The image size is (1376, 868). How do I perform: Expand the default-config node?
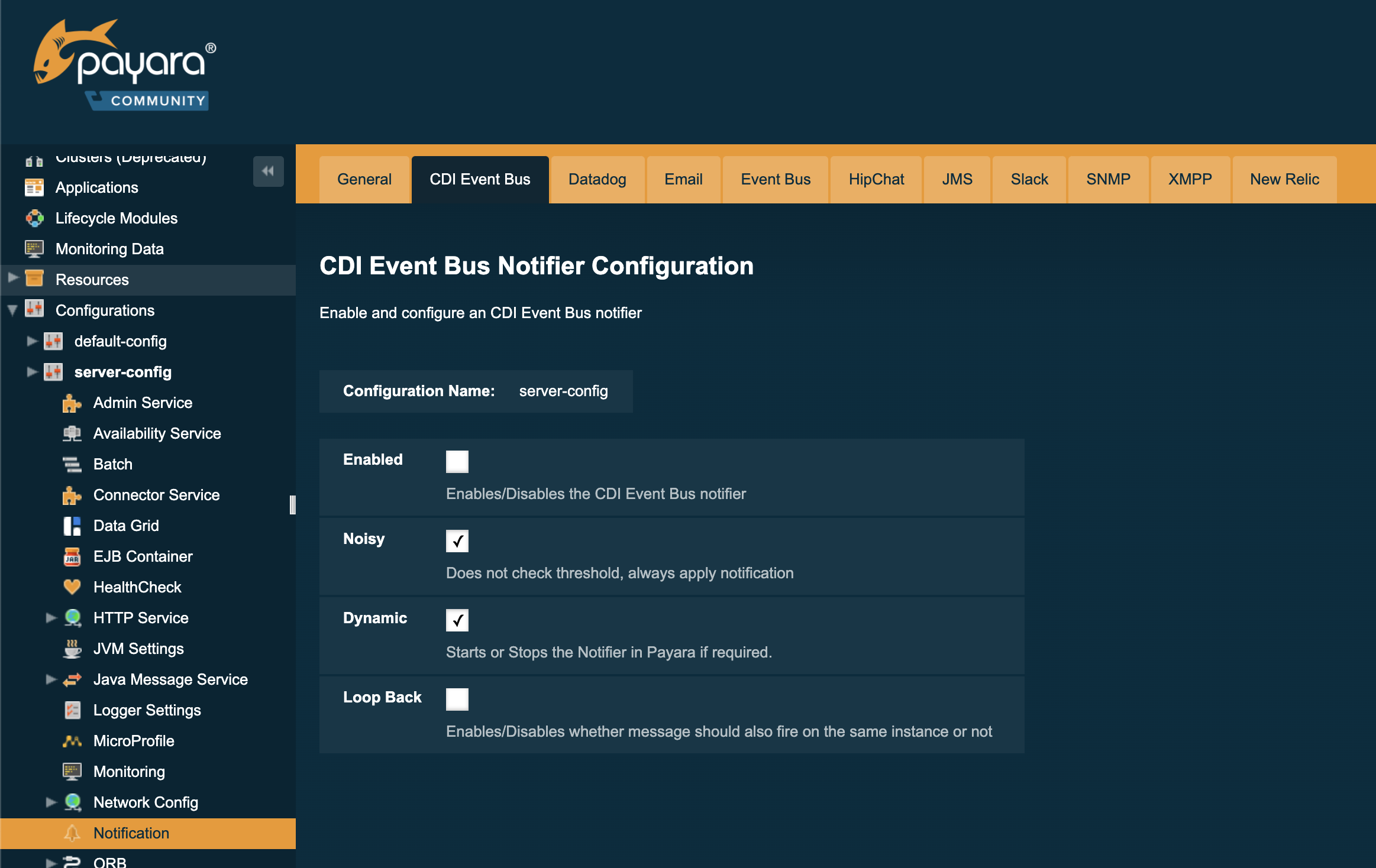[x=31, y=341]
